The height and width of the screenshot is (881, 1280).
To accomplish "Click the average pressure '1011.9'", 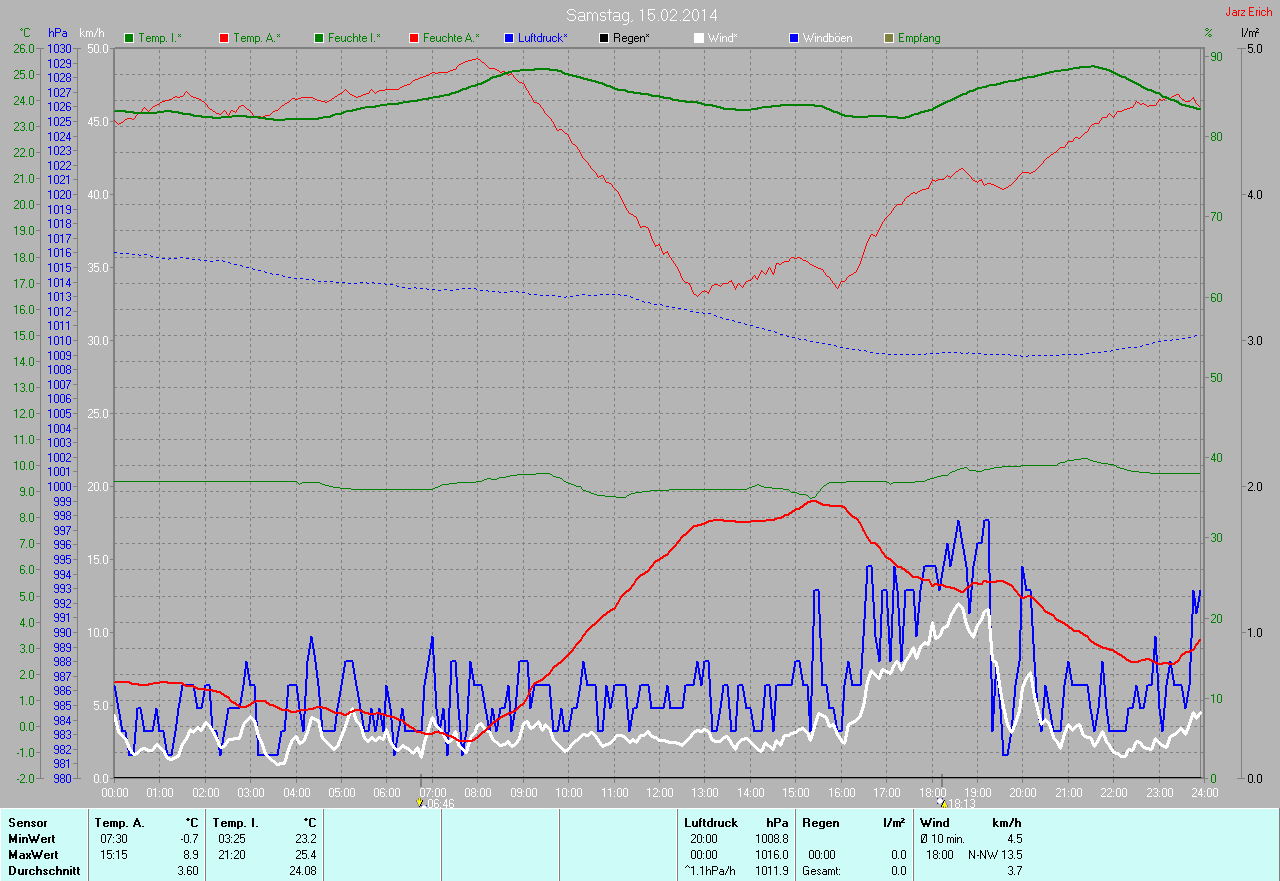I will pyautogui.click(x=770, y=871).
